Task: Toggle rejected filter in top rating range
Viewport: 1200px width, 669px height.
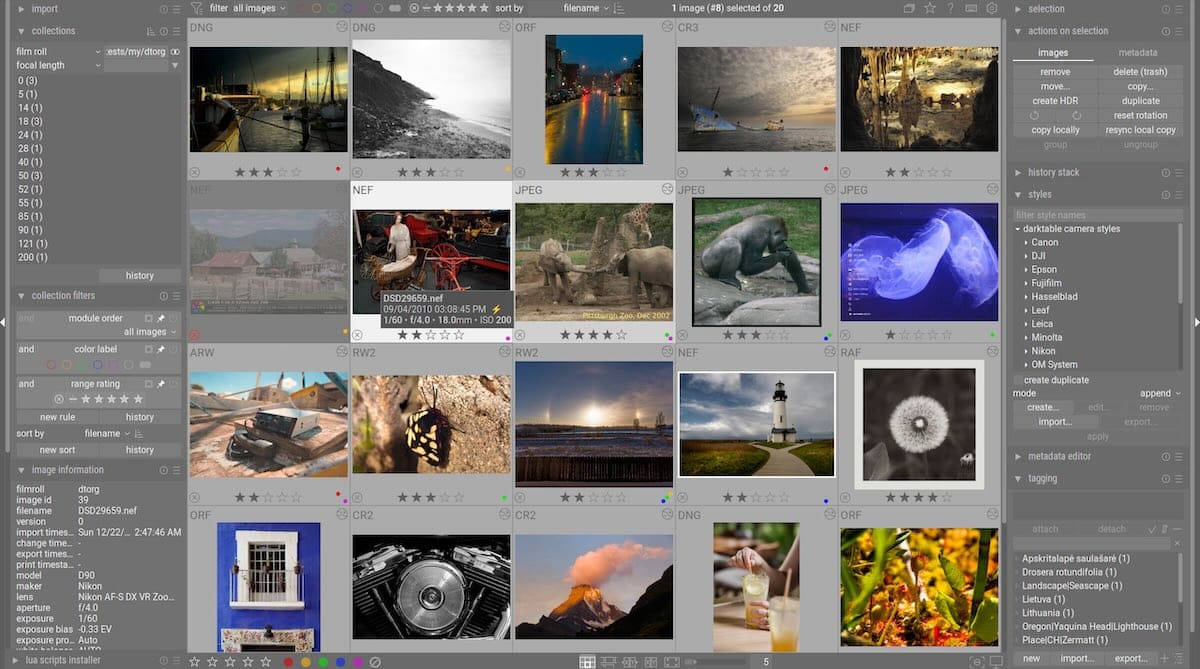Action: tap(414, 8)
